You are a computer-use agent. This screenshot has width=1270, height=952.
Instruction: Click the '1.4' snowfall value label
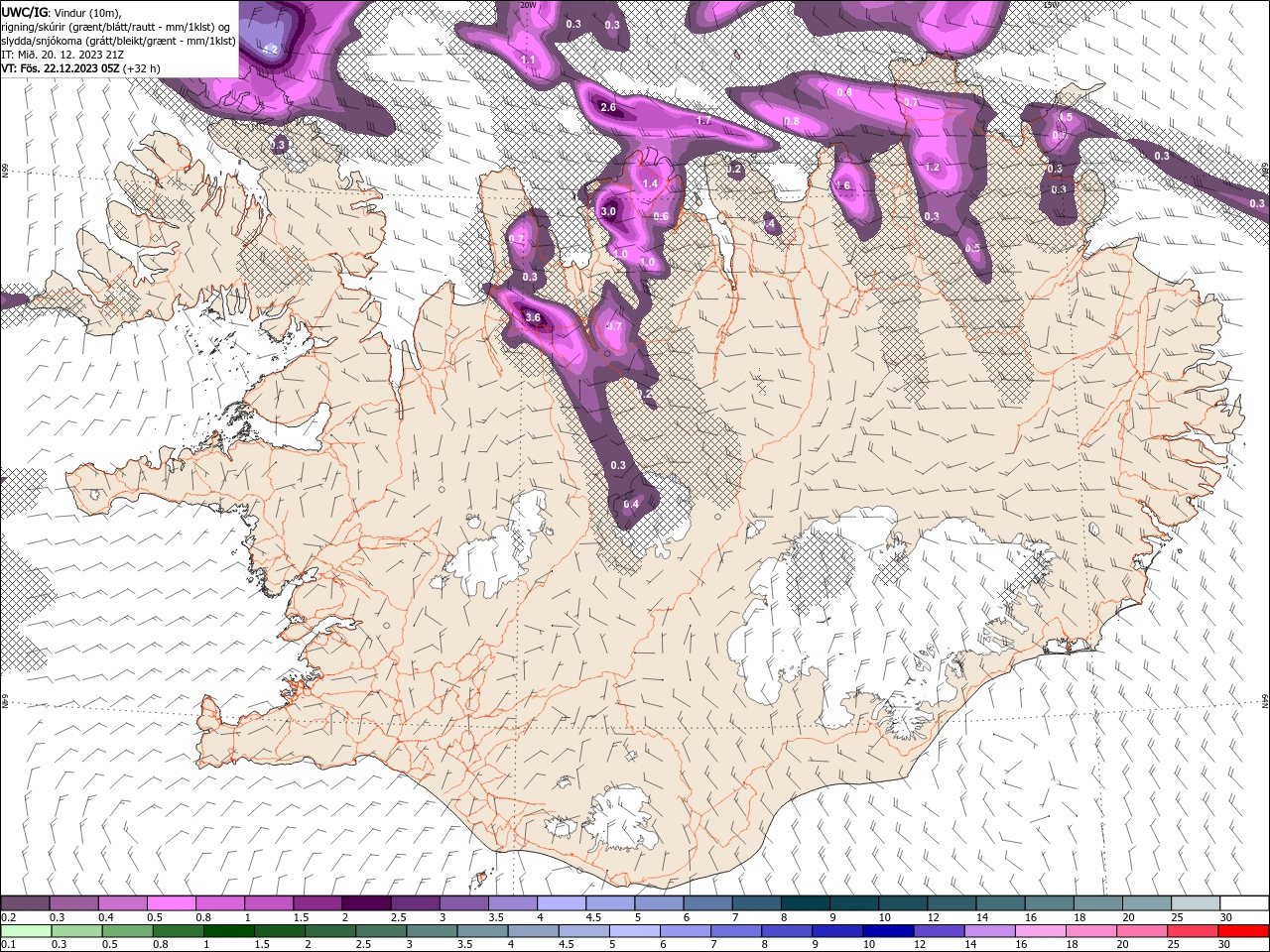point(650,183)
